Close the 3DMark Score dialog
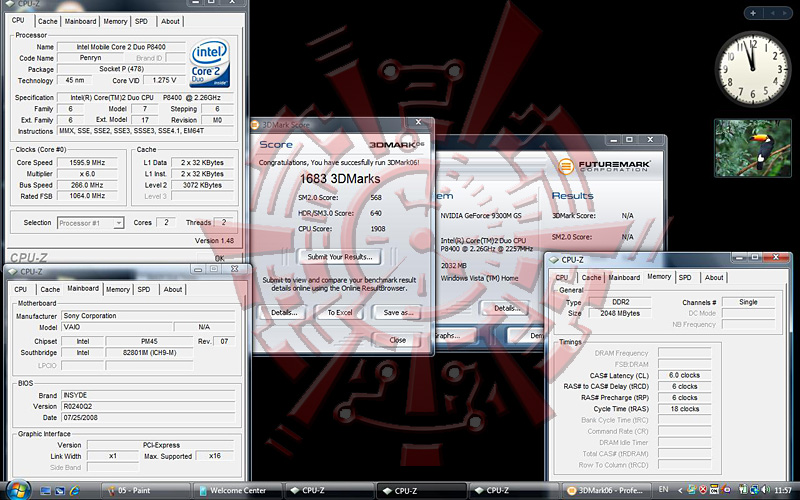The width and height of the screenshot is (800, 500). coord(418,122)
